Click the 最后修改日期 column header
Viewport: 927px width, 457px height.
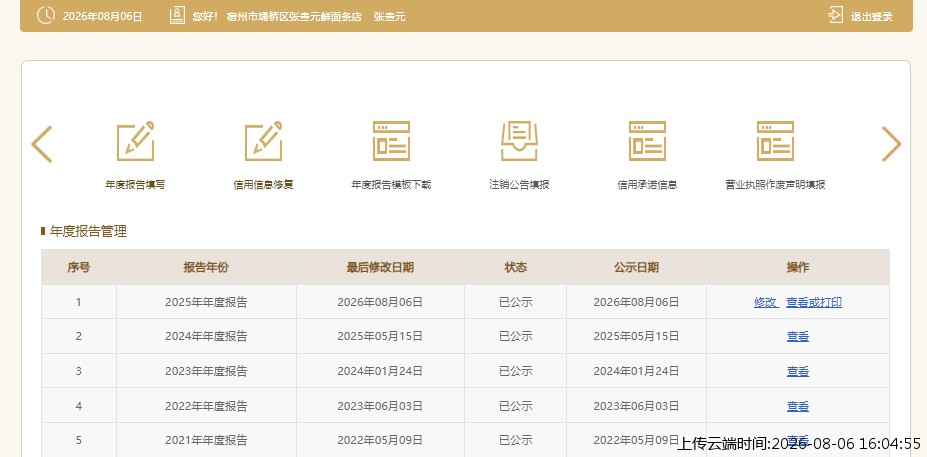[380, 267]
